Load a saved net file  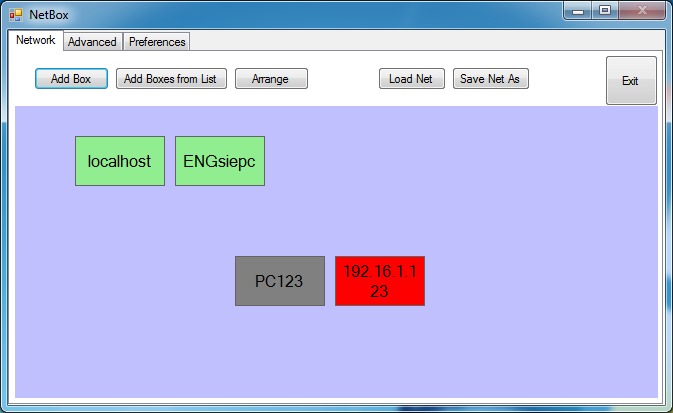(412, 79)
